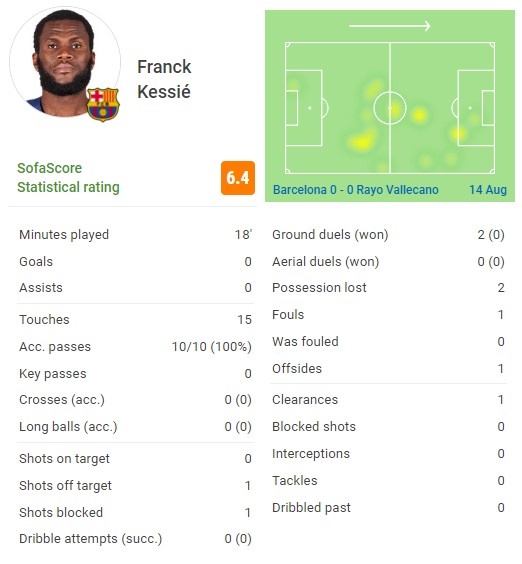Click the Touches stat row
This screenshot has height=564, width=522.
pyautogui.click(x=135, y=319)
